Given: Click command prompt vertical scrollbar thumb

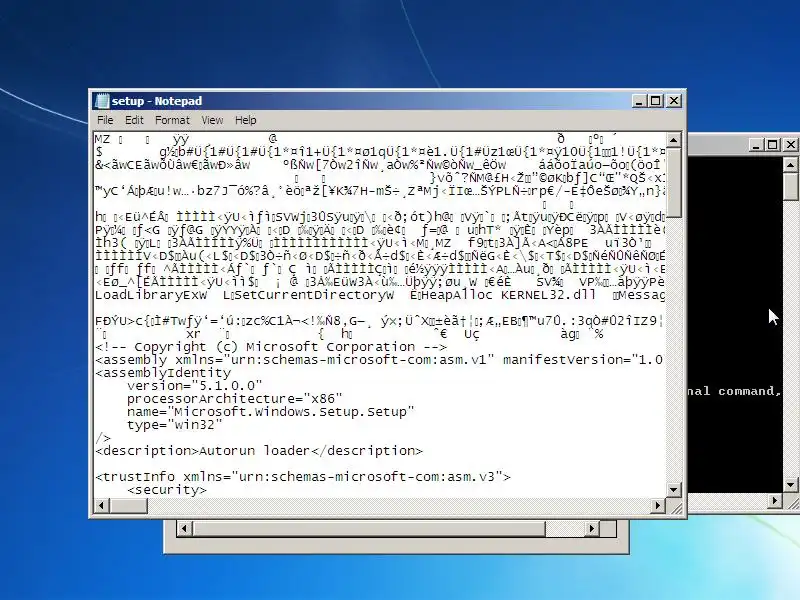Looking at the screenshot, I should tap(790, 187).
